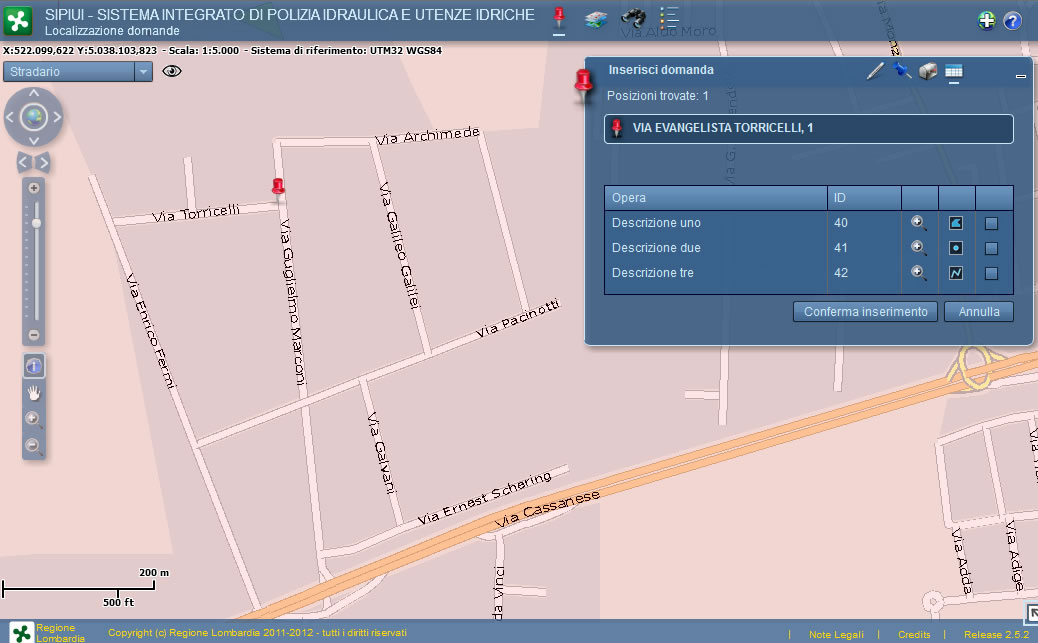Open the Credits link
Viewport: 1038px width, 643px height.
914,634
